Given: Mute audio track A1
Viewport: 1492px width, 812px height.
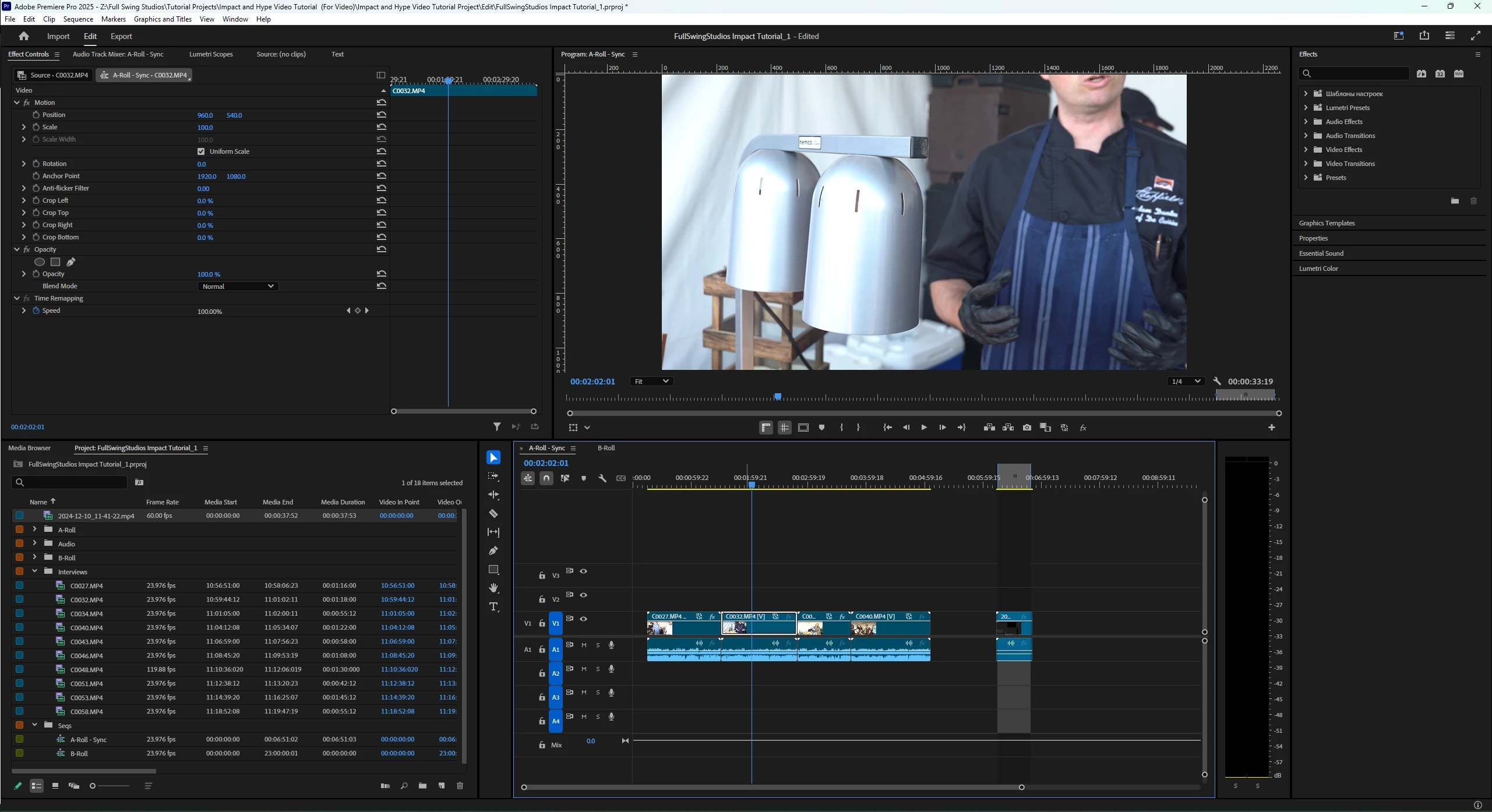Looking at the screenshot, I should tap(584, 645).
